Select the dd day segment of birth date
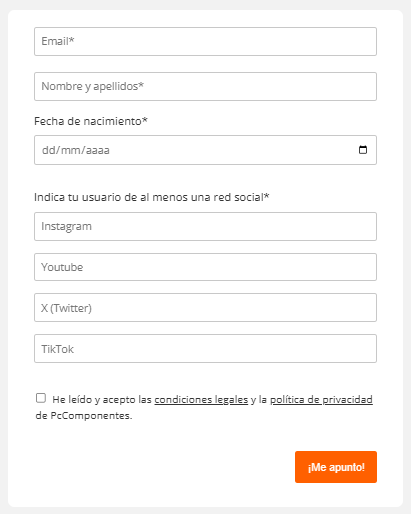 point(48,150)
